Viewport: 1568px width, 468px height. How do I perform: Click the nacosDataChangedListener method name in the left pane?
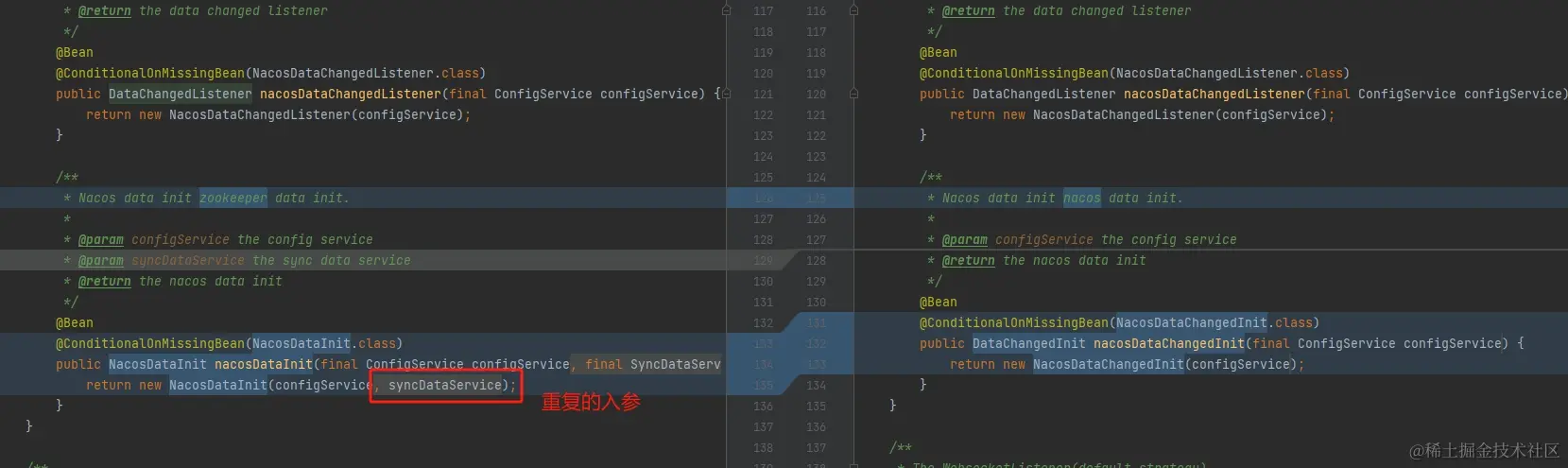coord(351,94)
